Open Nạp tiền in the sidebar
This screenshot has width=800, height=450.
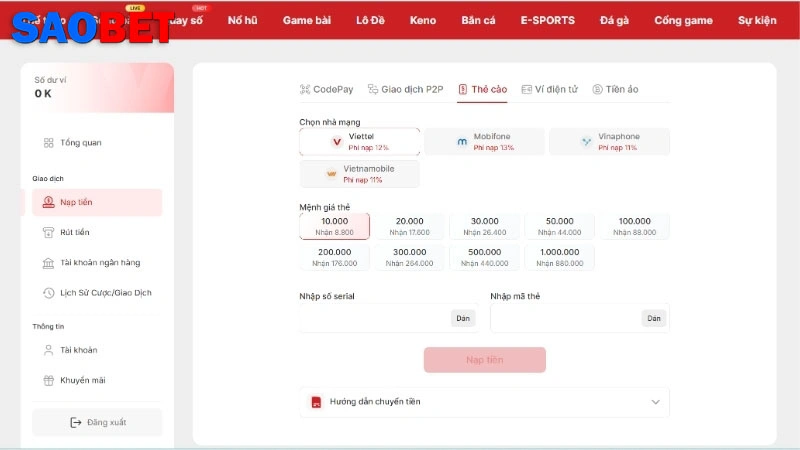[x=97, y=203]
